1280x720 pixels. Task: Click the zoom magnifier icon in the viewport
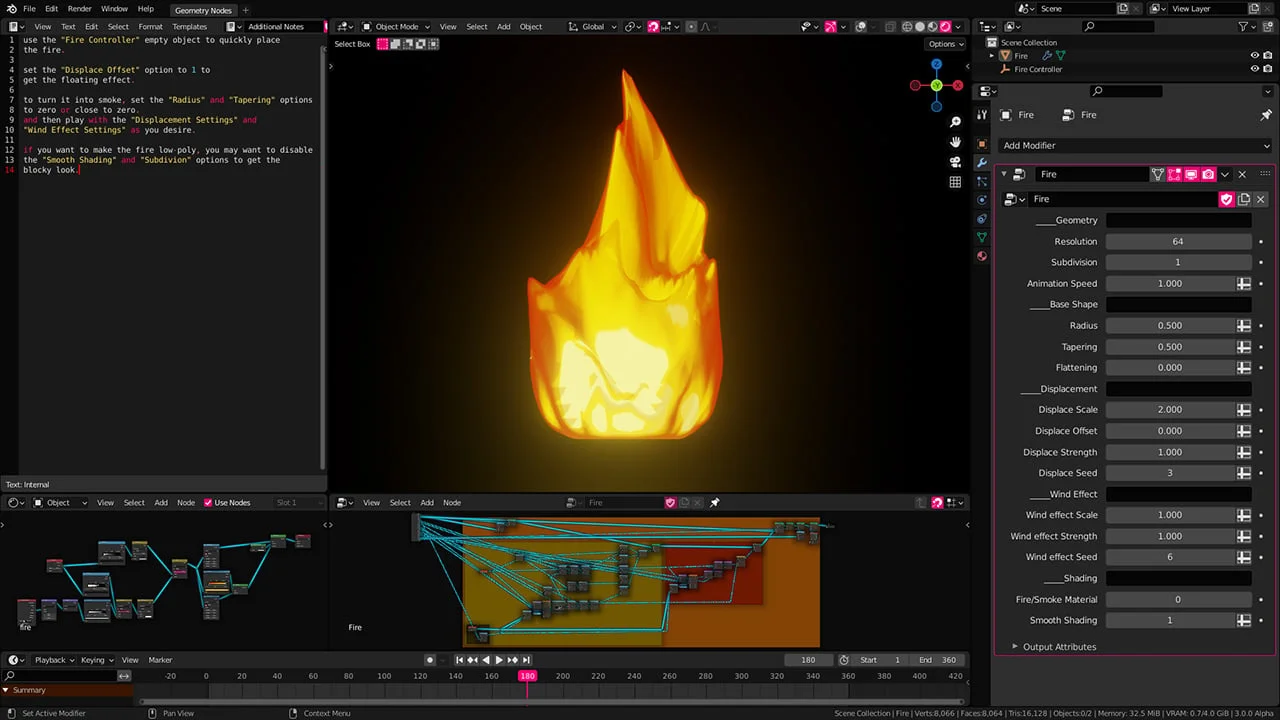tap(954, 121)
